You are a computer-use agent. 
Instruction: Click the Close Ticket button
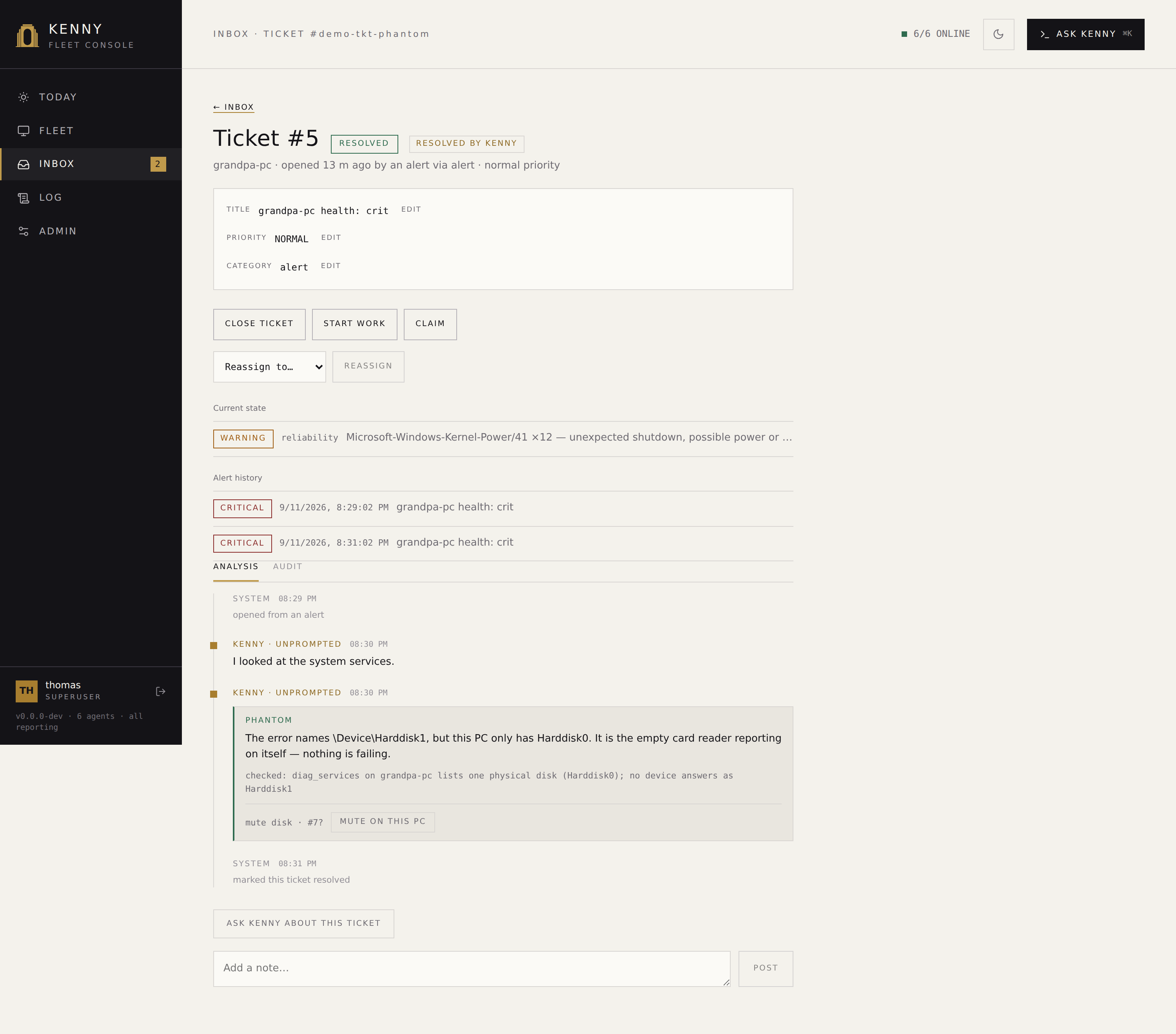[259, 324]
